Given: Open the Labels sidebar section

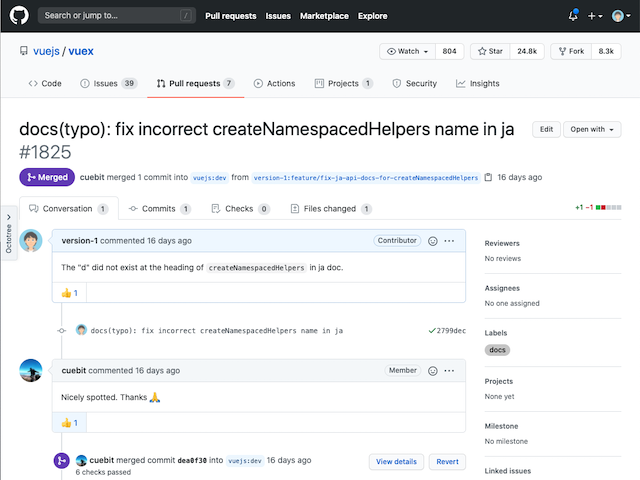Looking at the screenshot, I should point(496,333).
